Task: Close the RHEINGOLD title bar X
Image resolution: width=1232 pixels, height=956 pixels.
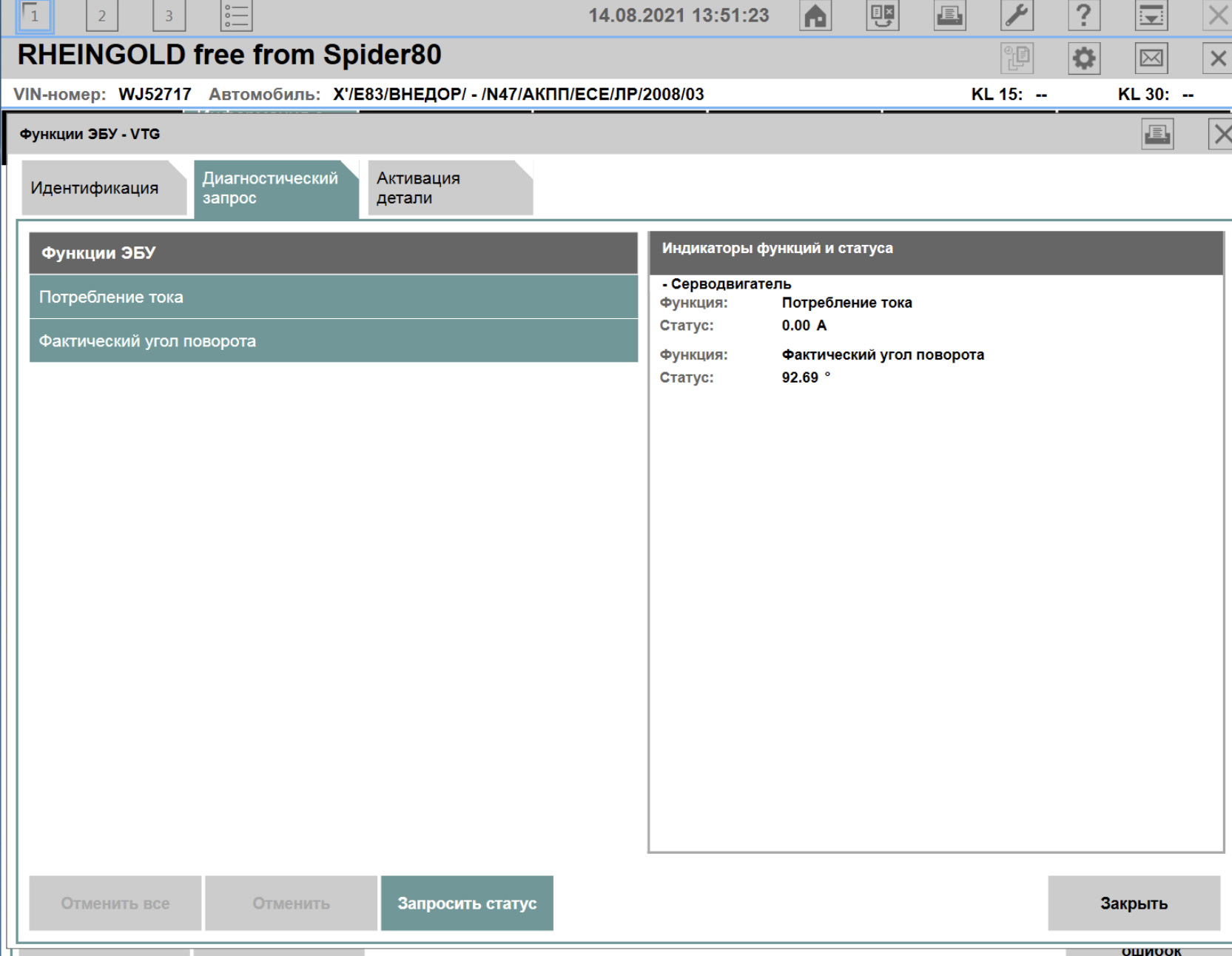Action: [x=1218, y=58]
